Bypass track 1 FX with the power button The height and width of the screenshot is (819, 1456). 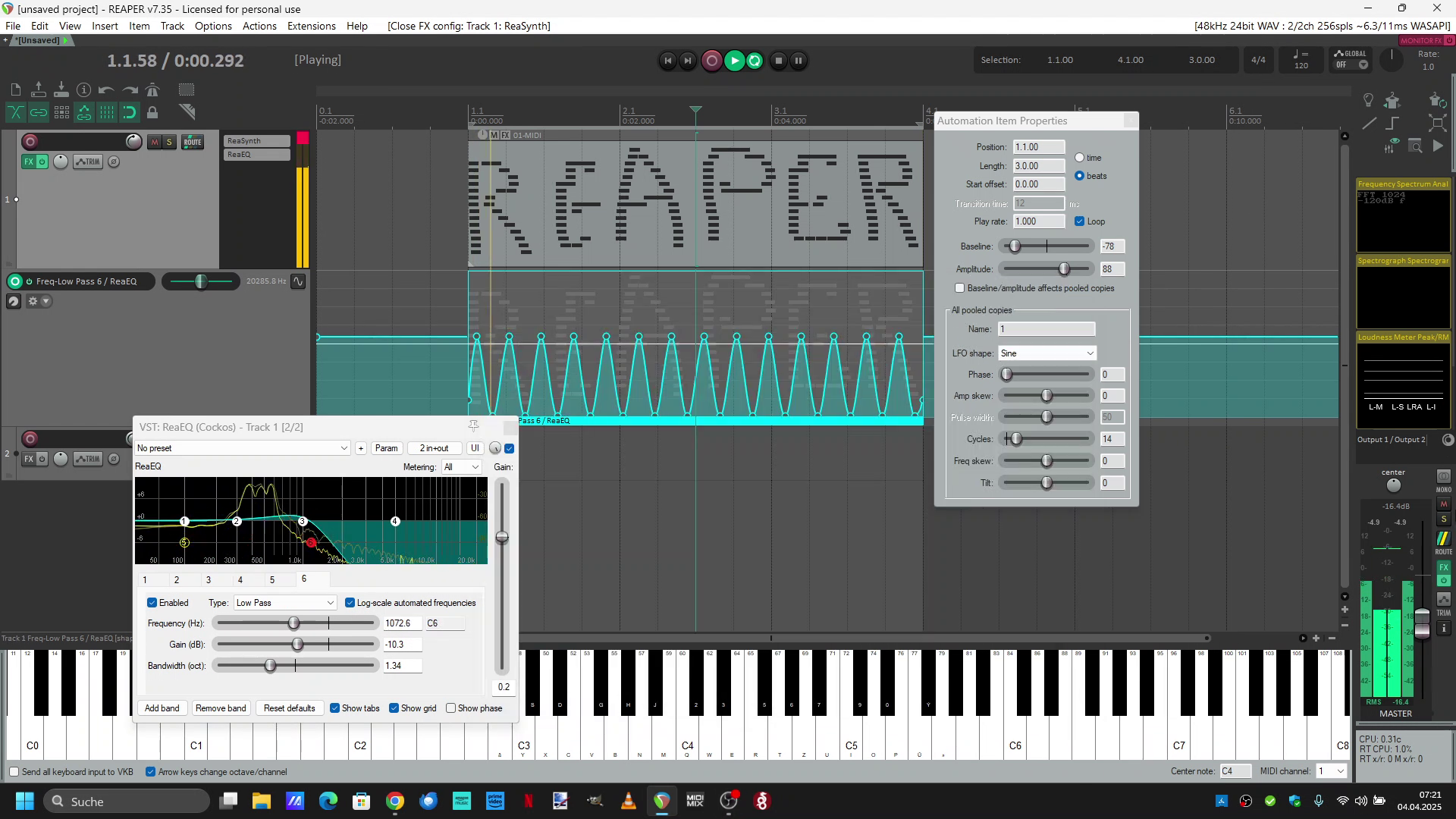[42, 162]
